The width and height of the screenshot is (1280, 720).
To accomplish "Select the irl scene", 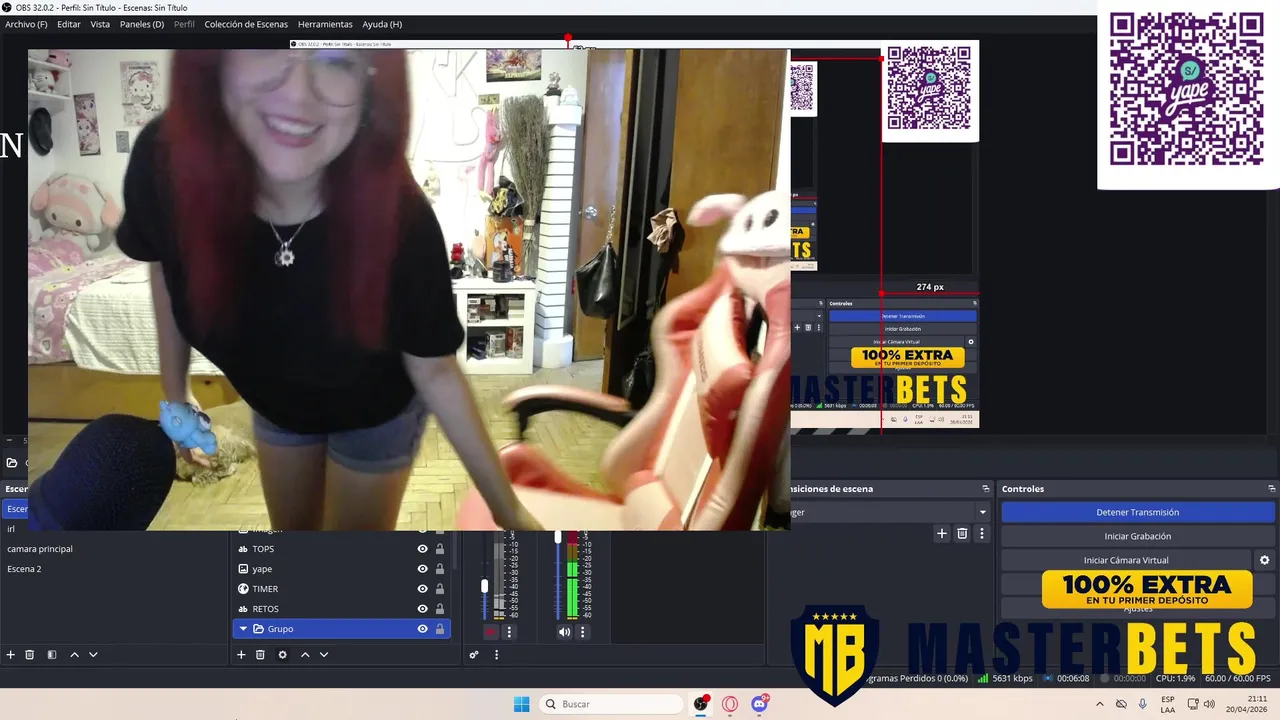I will click(115, 529).
